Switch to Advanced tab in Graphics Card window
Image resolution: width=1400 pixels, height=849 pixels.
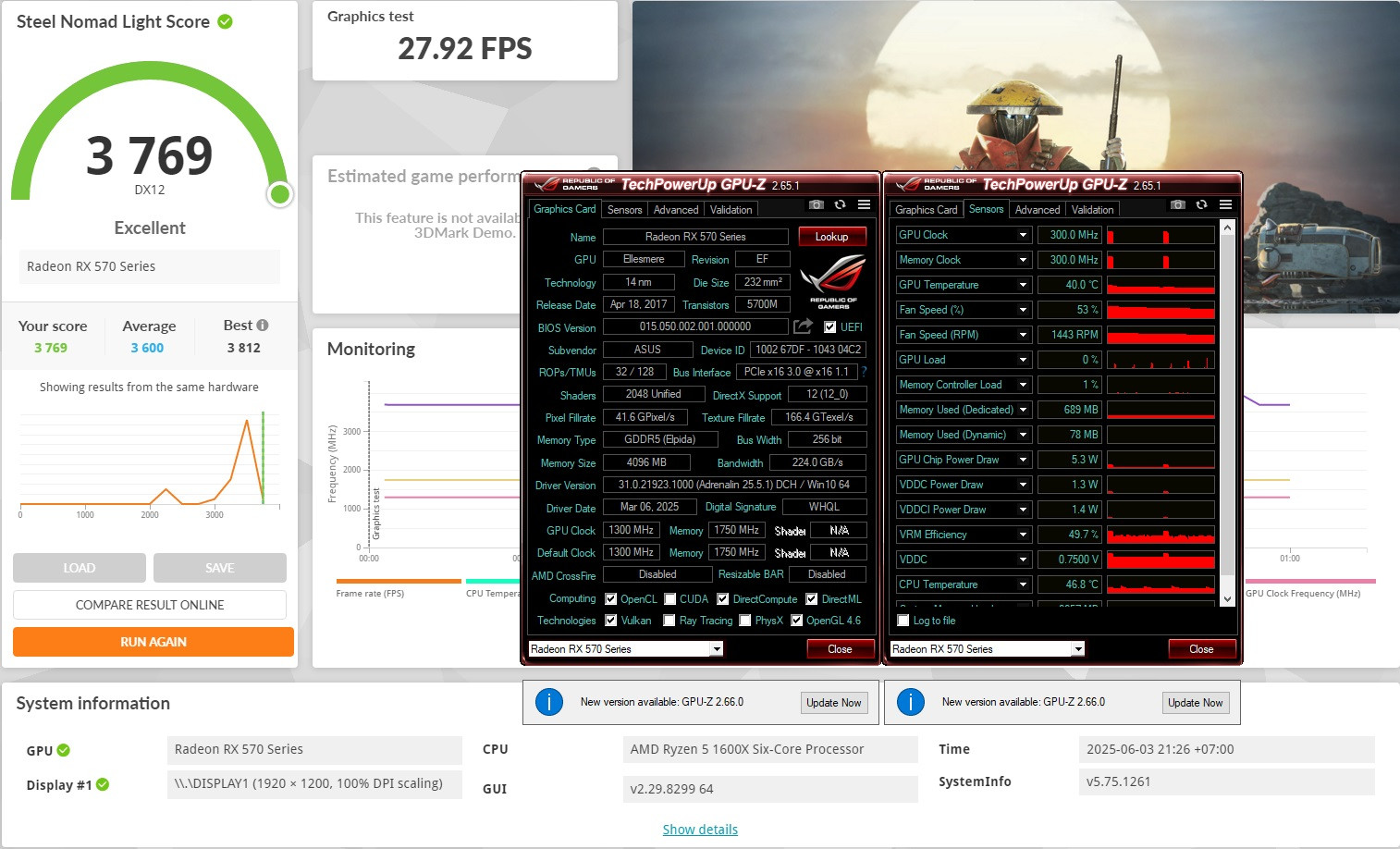(x=676, y=210)
